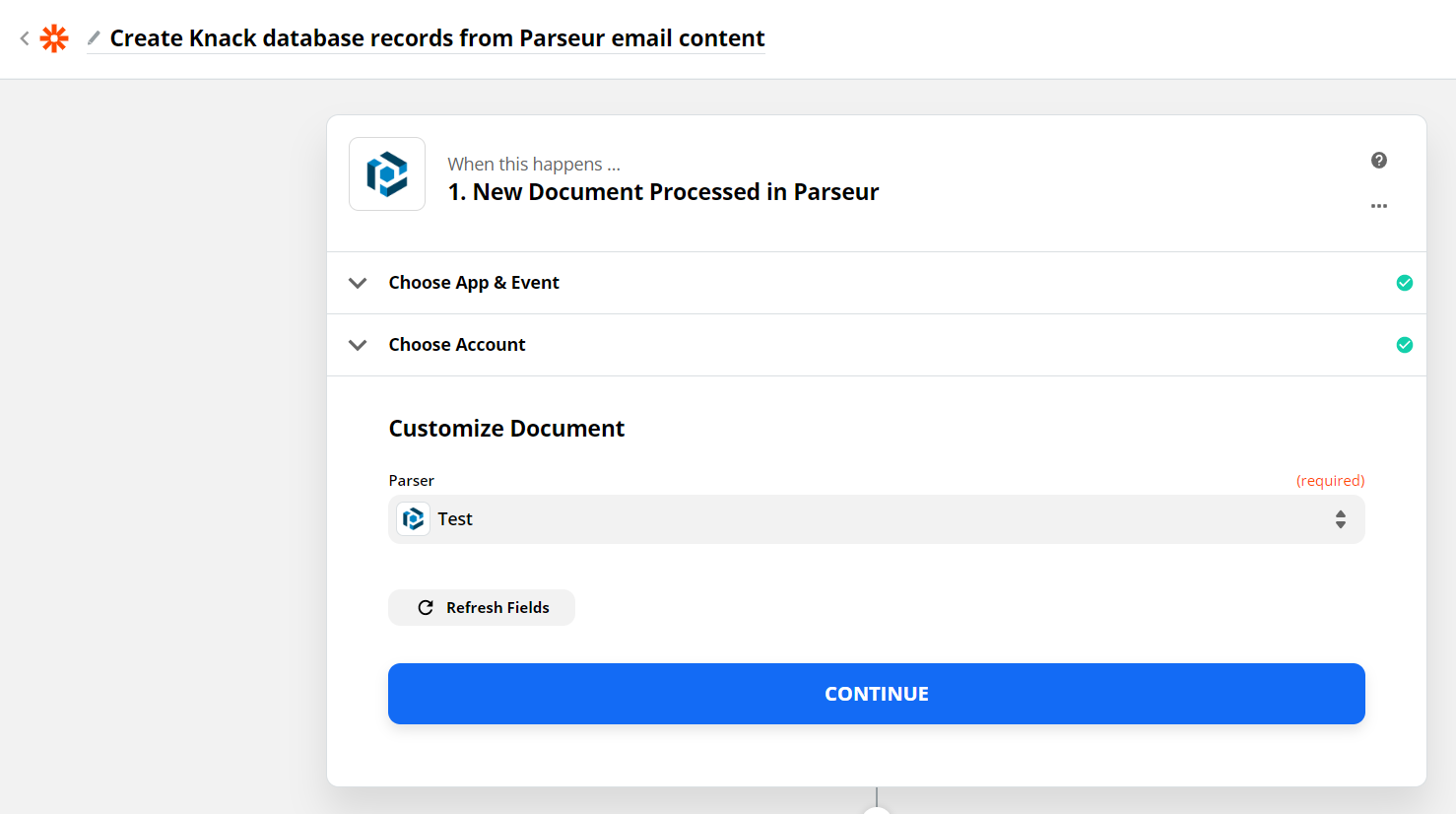1456x814 pixels.
Task: Expand the Choose App & Event section
Action: pos(358,283)
